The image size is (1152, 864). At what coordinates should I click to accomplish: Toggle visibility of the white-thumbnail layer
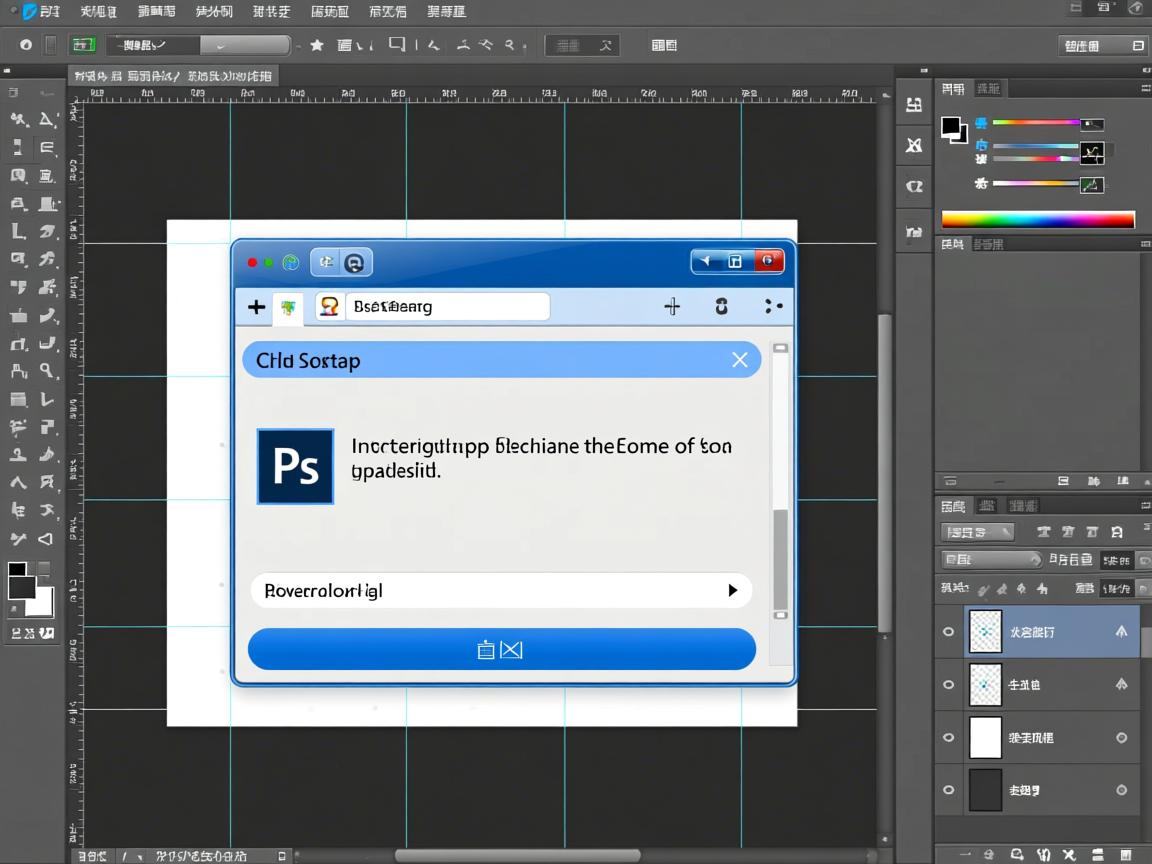pyautogui.click(x=948, y=737)
